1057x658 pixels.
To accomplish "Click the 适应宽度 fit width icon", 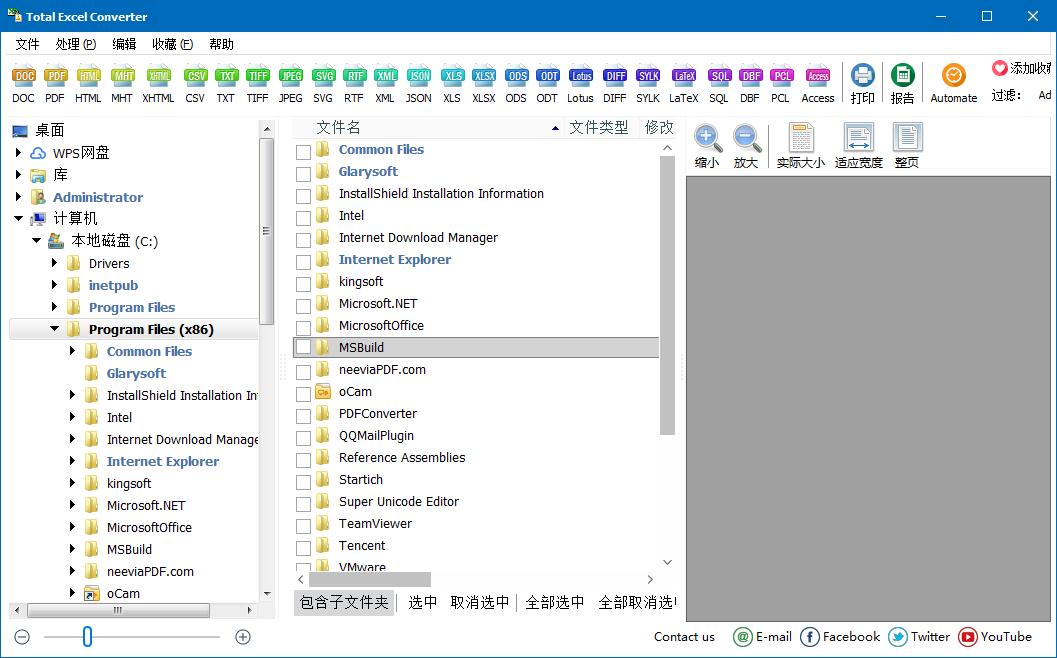I will click(858, 138).
